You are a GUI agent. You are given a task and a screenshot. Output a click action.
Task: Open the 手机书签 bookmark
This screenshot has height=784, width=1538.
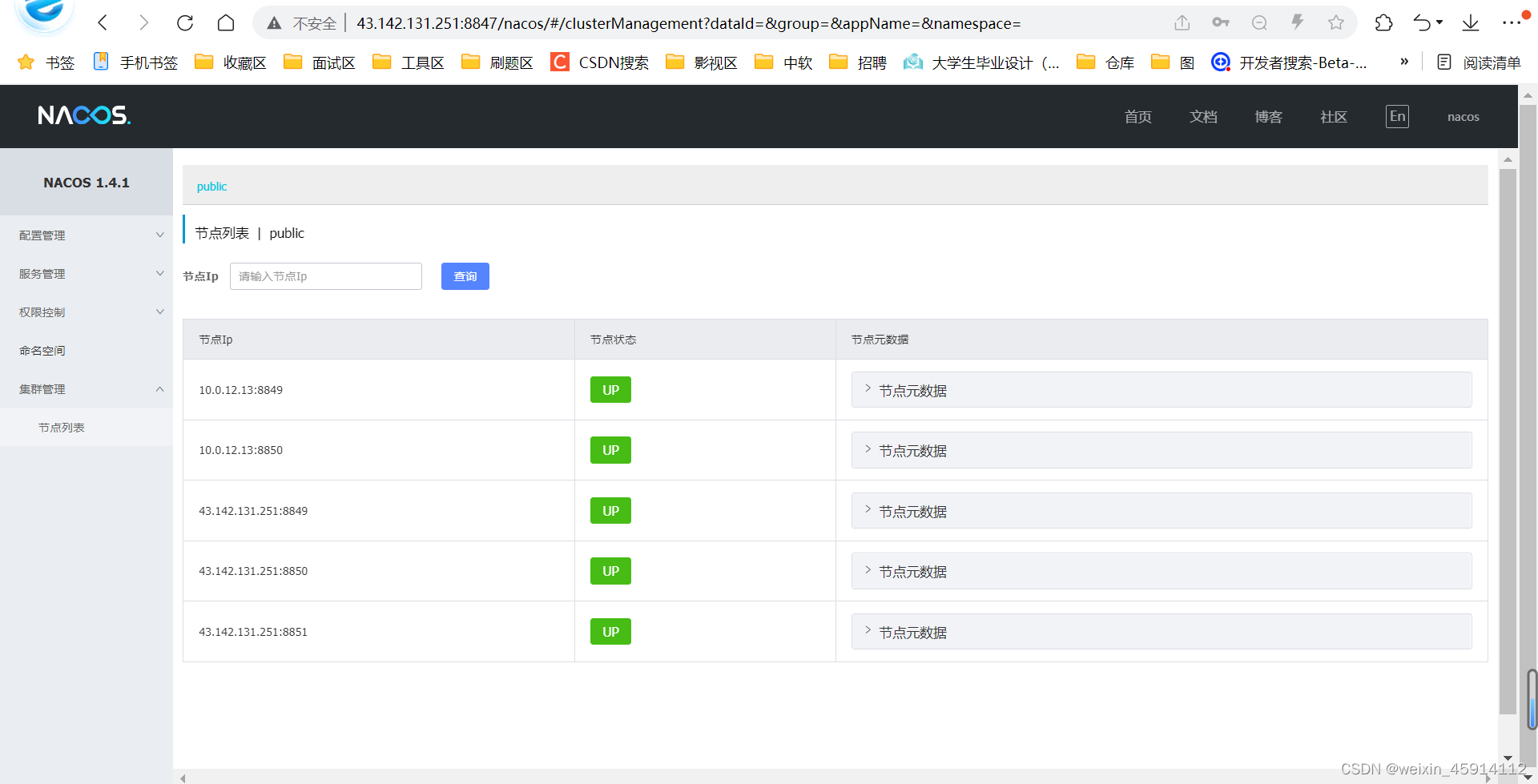(135, 62)
